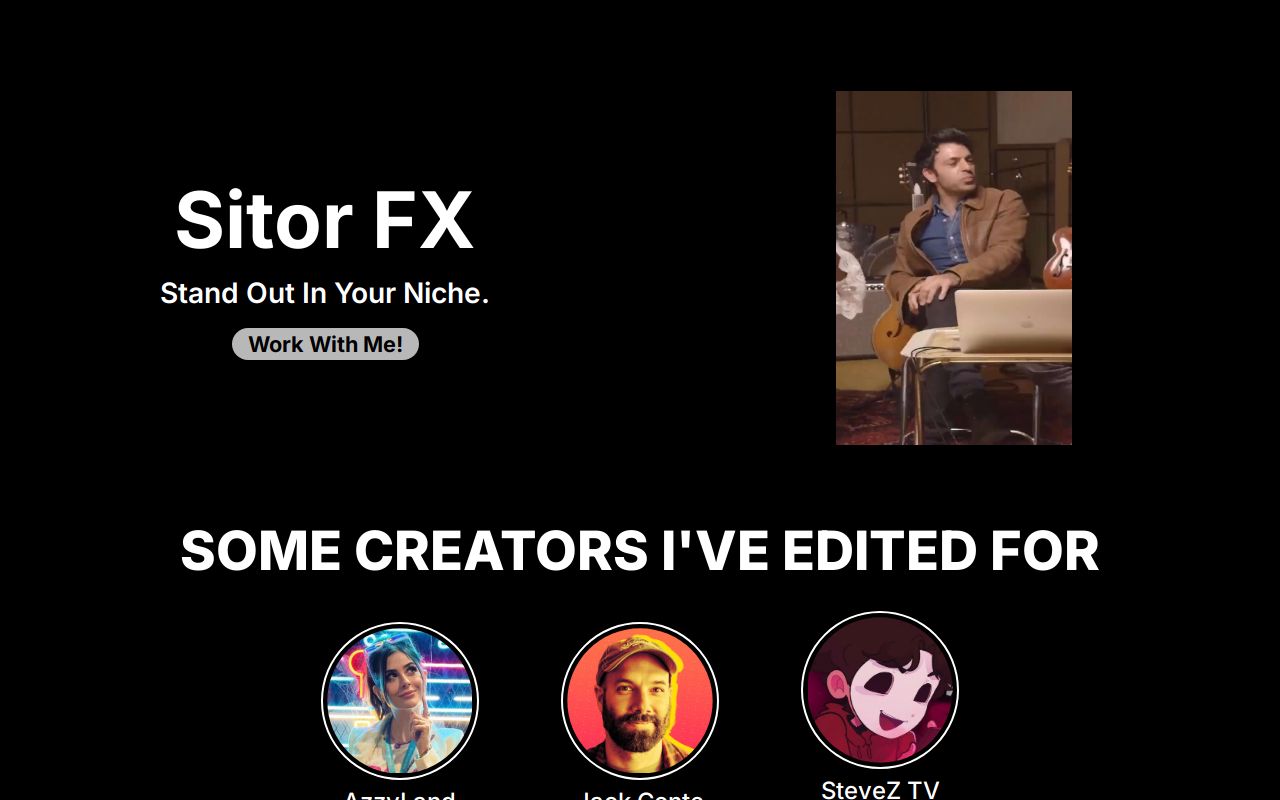Screen dimensions: 1280x800
Task: Open the AzzyLand name link
Action: 400,797
